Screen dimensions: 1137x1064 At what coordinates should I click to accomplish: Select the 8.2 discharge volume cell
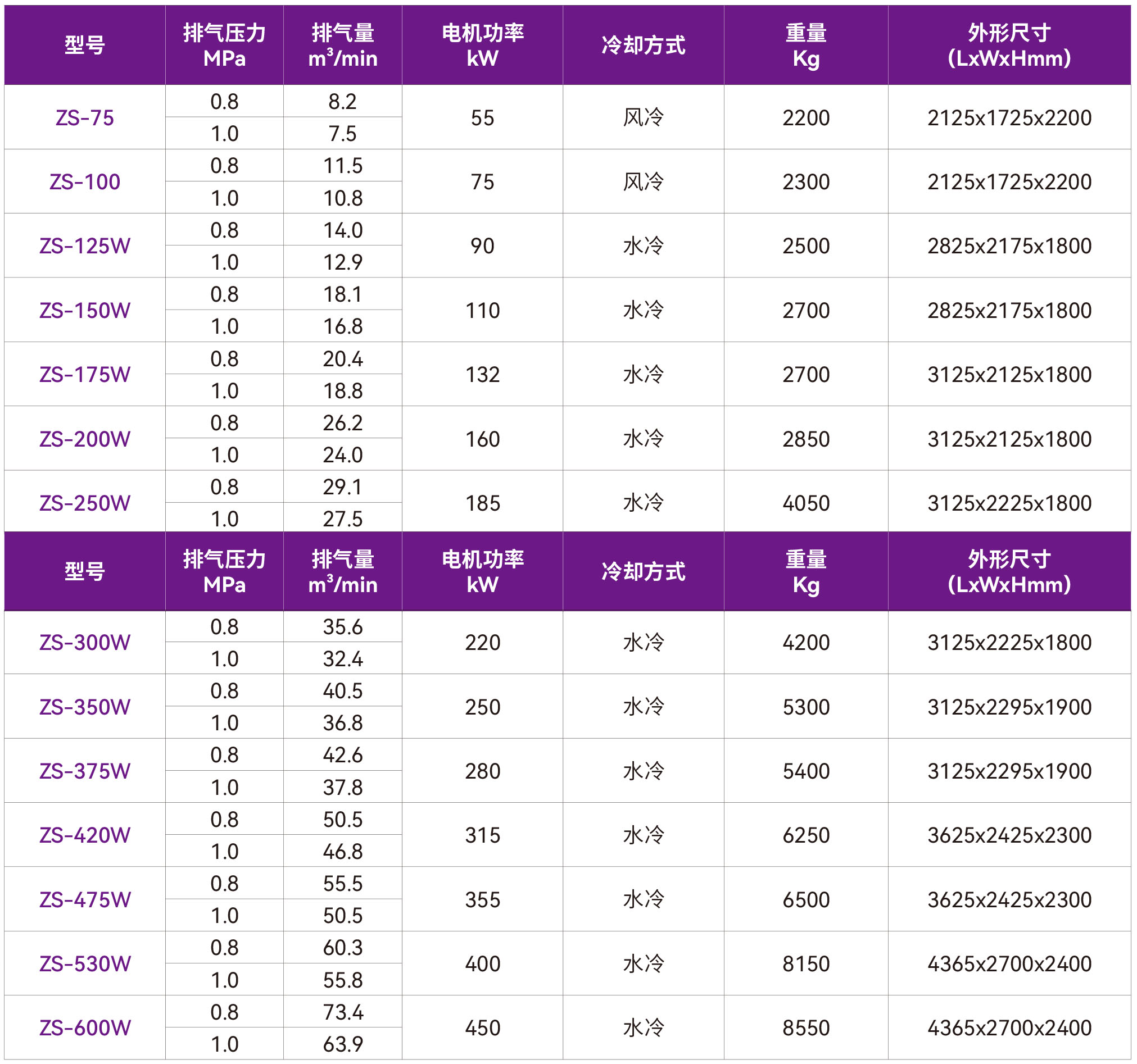pyautogui.click(x=342, y=102)
